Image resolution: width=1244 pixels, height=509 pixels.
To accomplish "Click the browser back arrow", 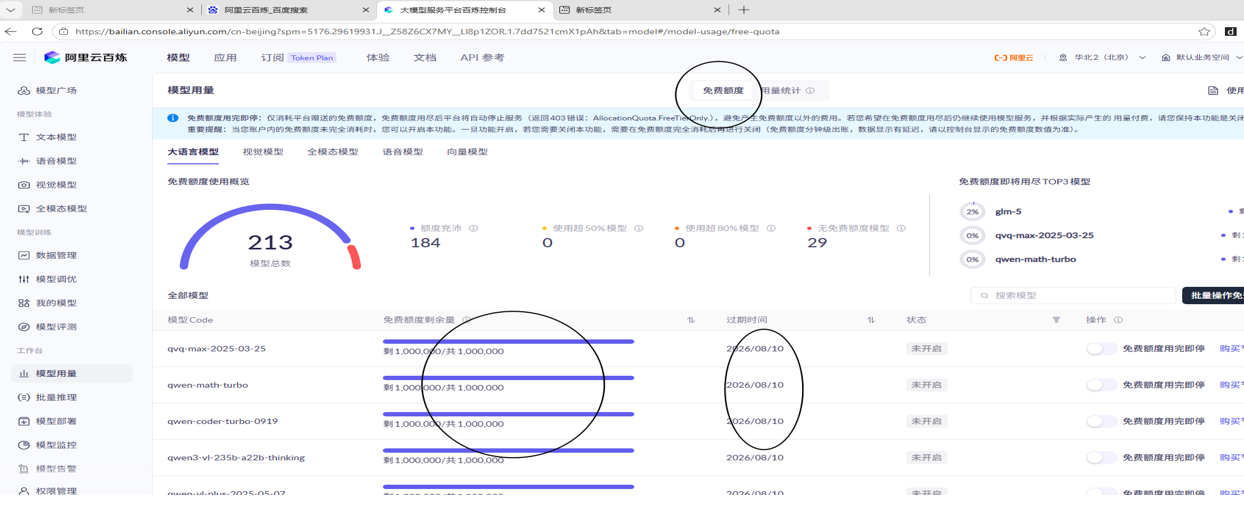I will (x=11, y=31).
